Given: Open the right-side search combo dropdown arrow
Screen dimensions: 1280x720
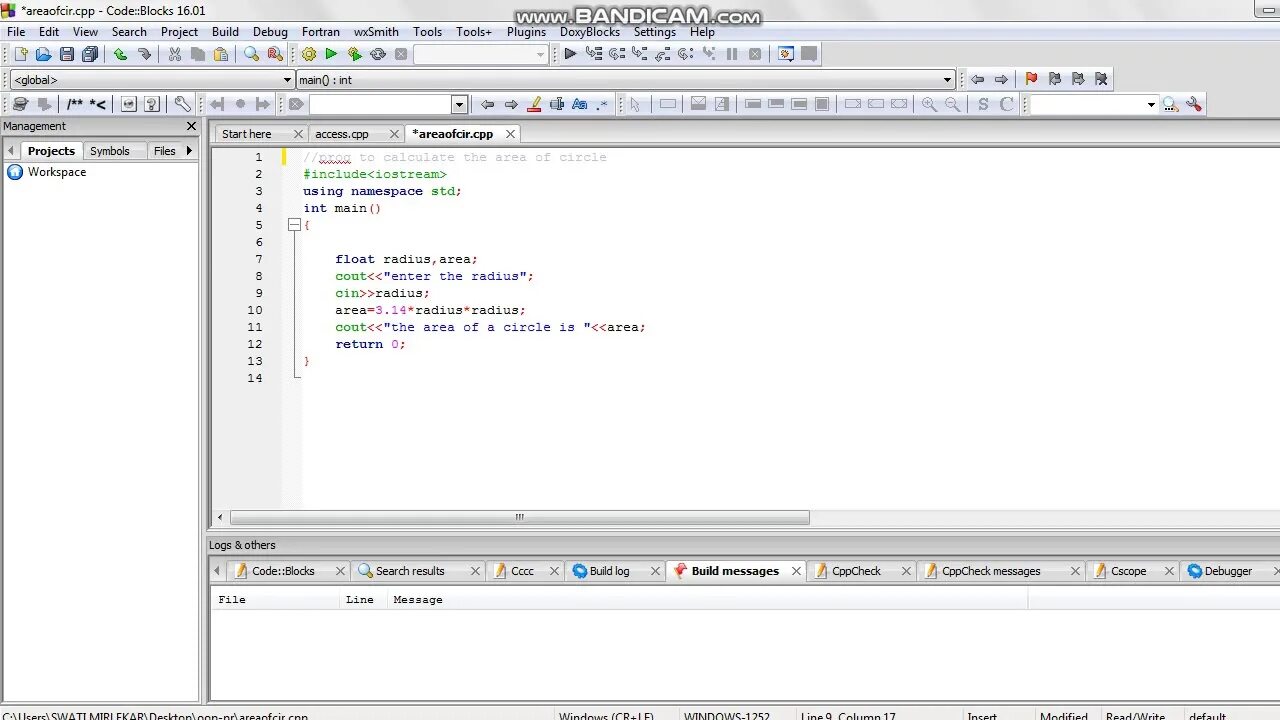Looking at the screenshot, I should click(x=1151, y=104).
